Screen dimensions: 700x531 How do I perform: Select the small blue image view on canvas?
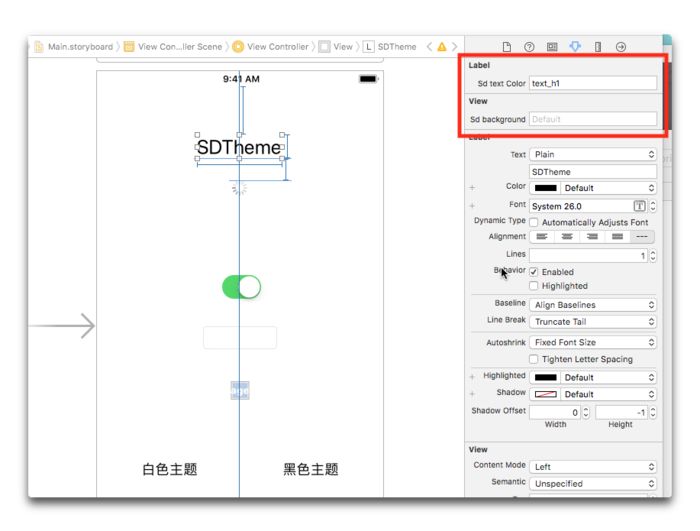240,390
